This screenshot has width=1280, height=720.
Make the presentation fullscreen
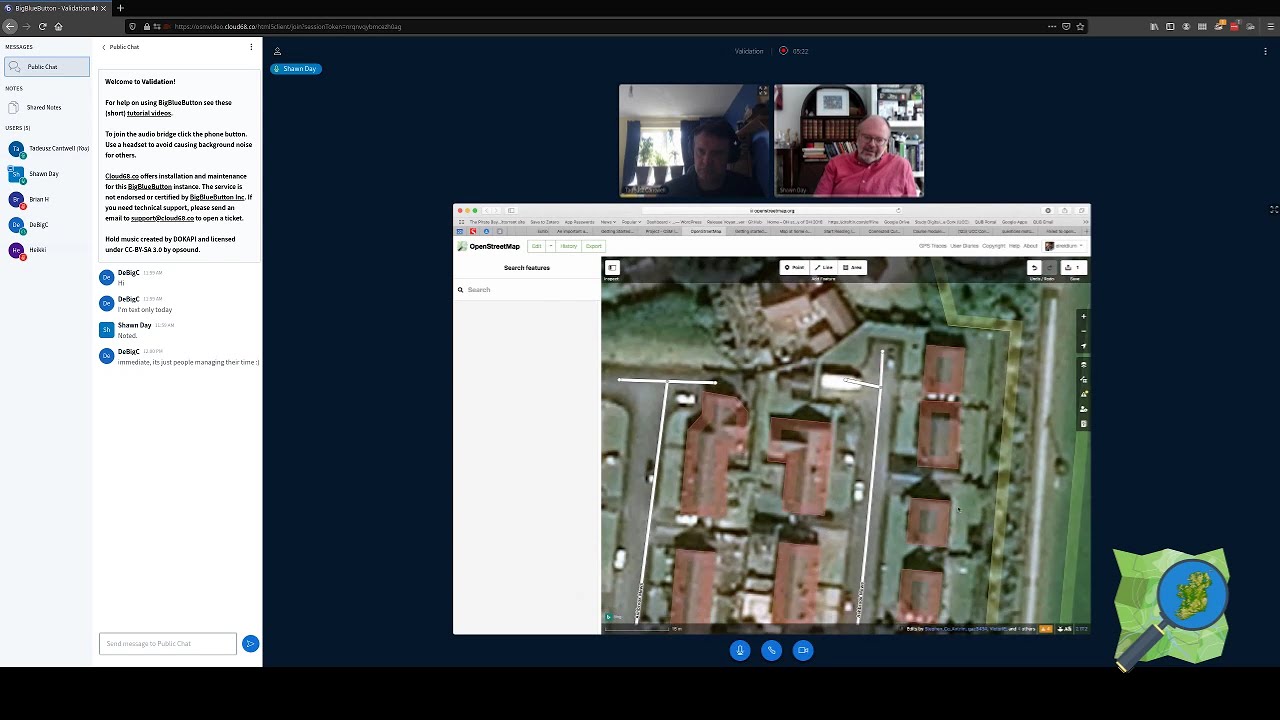[1274, 210]
